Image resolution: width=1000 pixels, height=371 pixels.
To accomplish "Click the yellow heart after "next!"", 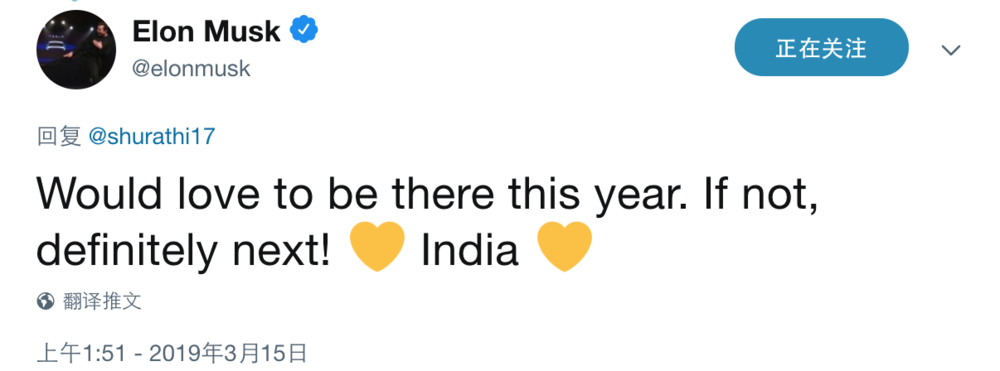I will point(377,246).
